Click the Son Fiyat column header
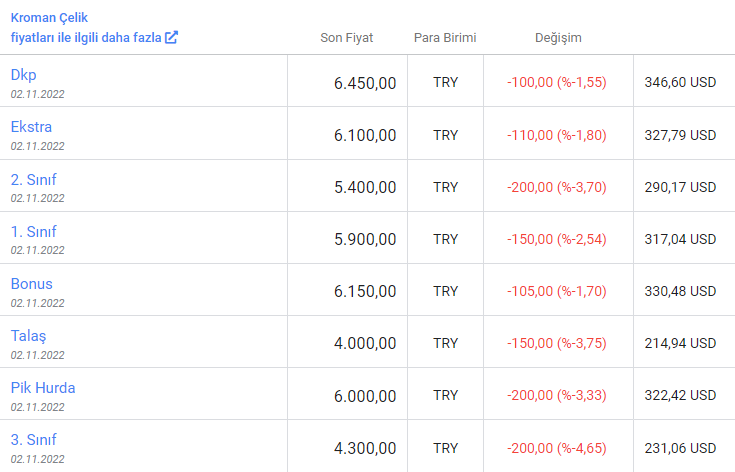 (346, 38)
